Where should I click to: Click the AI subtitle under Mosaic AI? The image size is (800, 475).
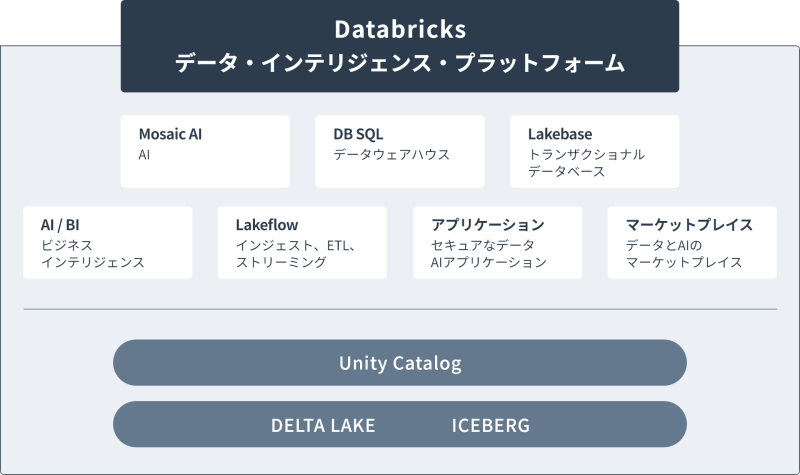point(145,155)
